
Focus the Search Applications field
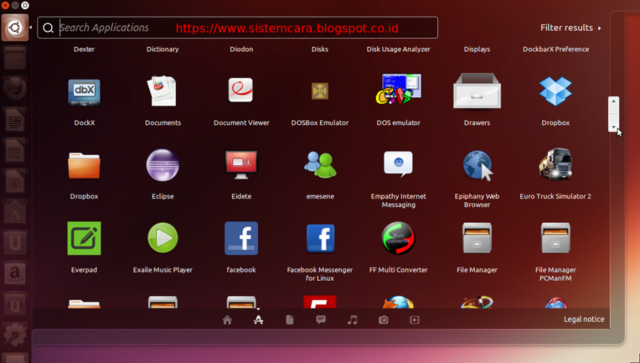(238, 28)
